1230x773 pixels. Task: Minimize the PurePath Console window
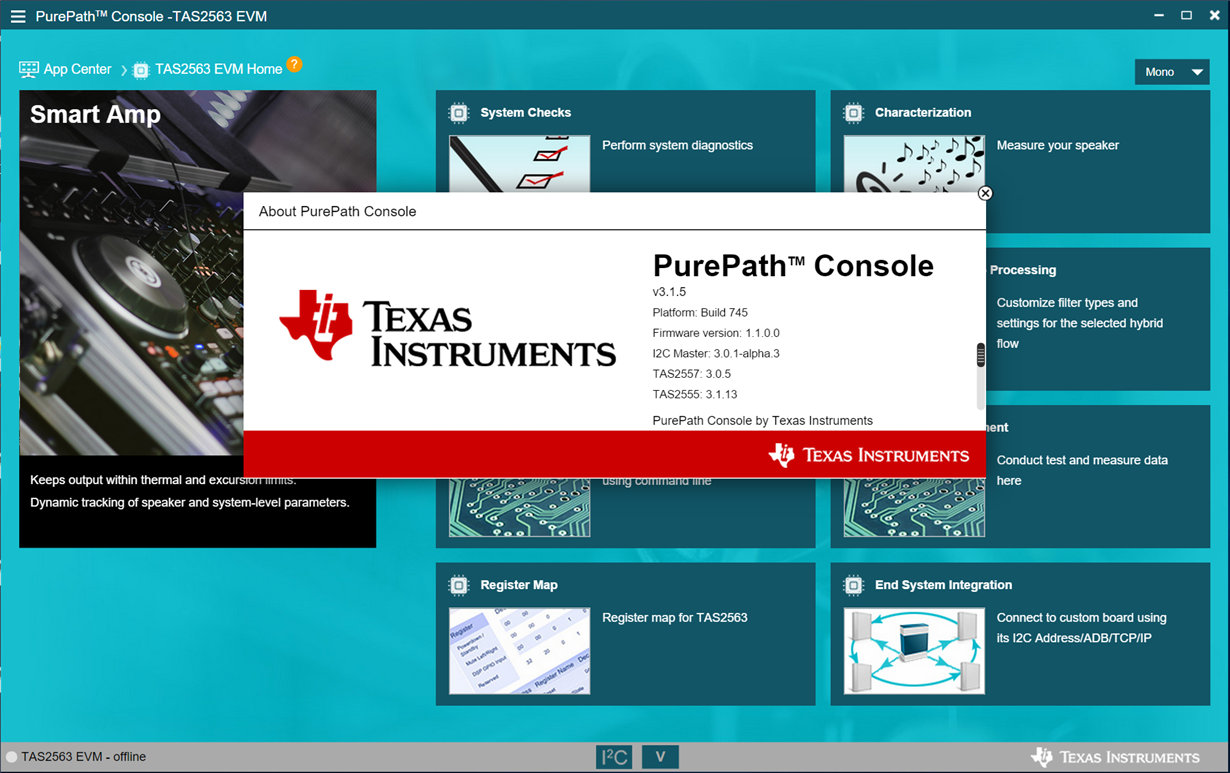pyautogui.click(x=1159, y=16)
